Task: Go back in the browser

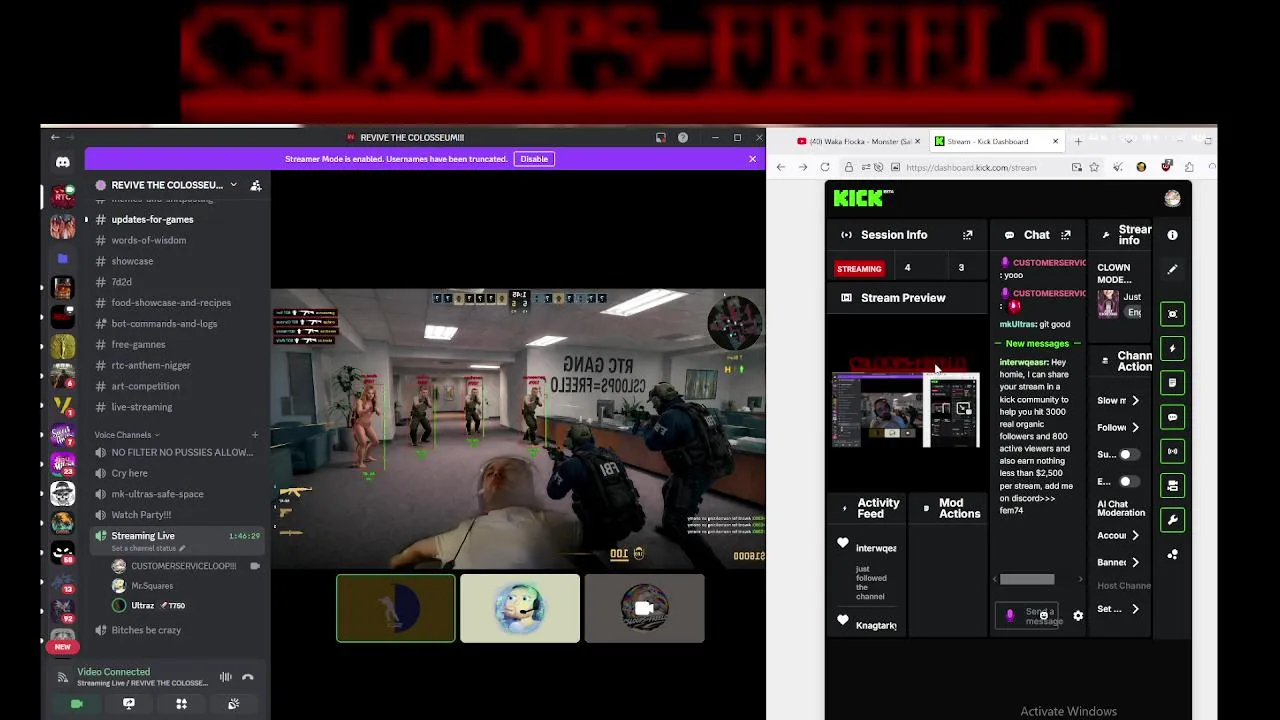Action: click(781, 167)
